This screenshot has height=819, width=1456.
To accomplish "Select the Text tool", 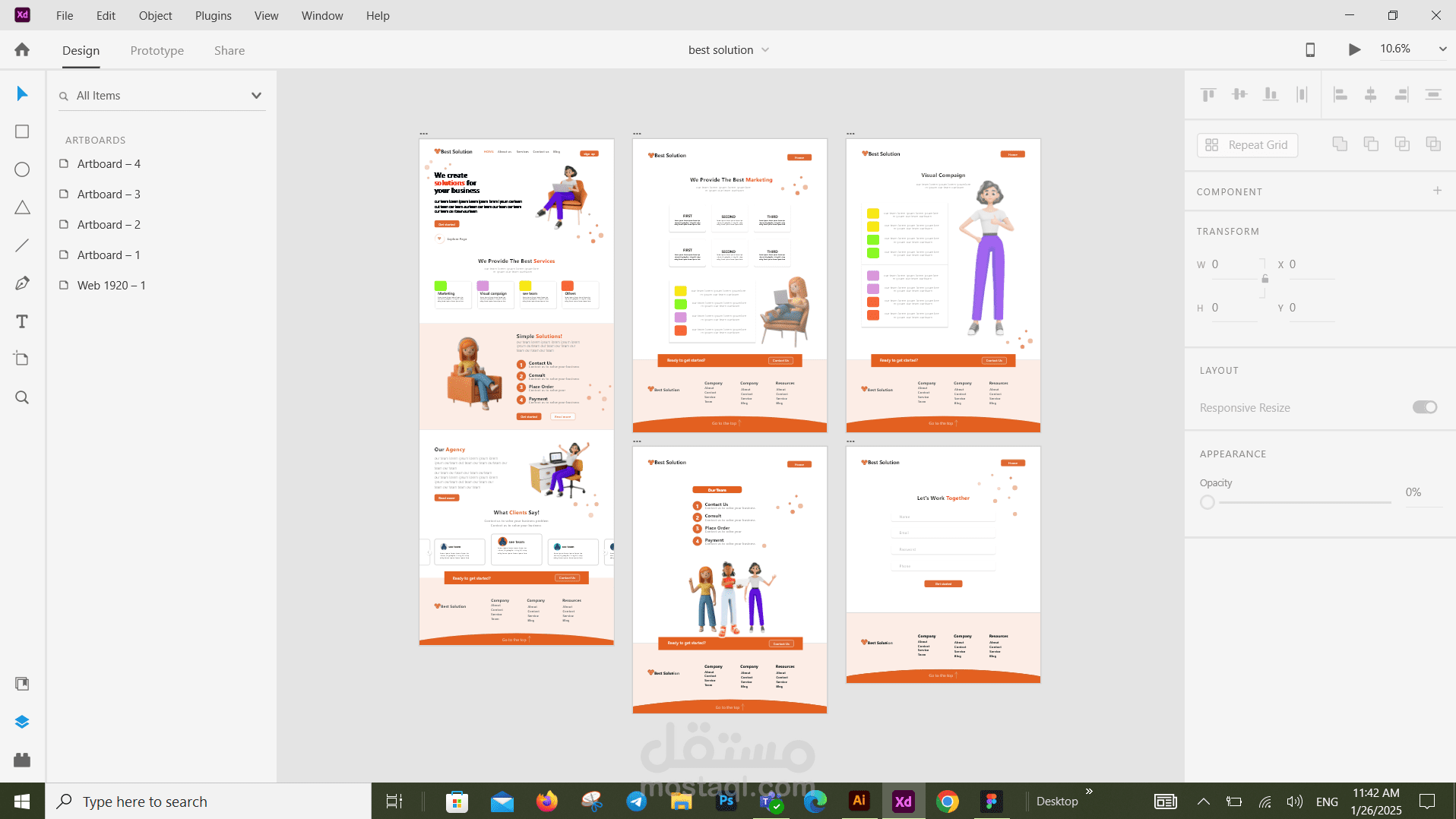I will pos(22,321).
